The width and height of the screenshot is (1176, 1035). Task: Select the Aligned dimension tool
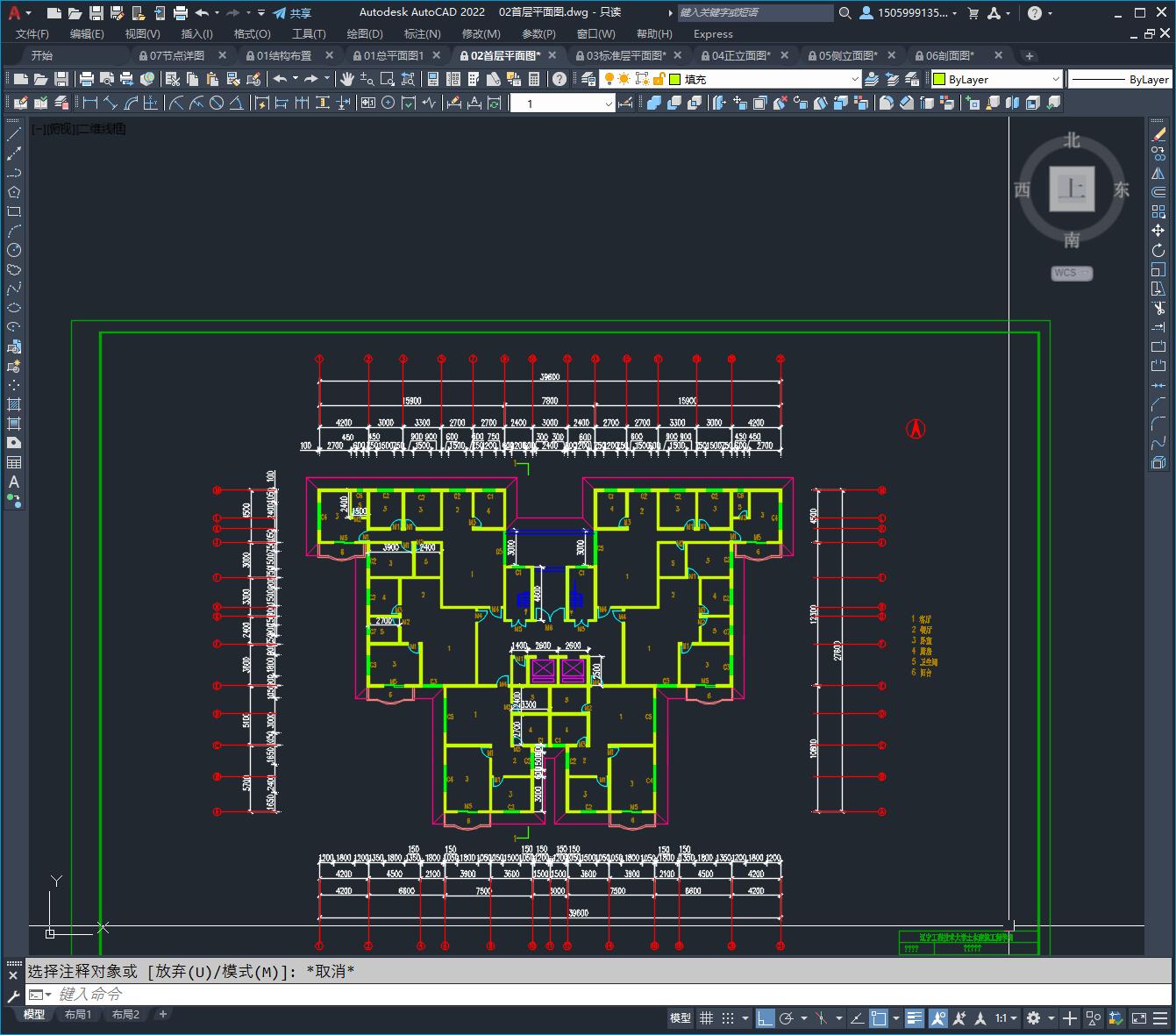tap(110, 103)
